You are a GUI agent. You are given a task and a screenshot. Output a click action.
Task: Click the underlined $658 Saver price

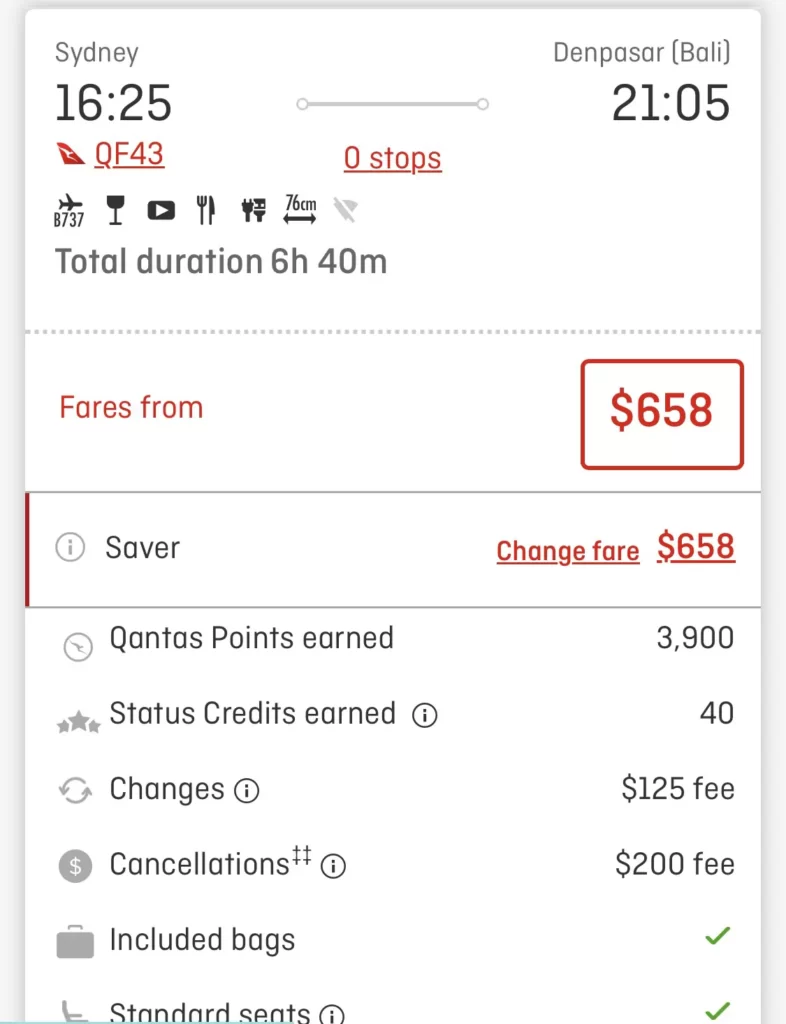696,547
